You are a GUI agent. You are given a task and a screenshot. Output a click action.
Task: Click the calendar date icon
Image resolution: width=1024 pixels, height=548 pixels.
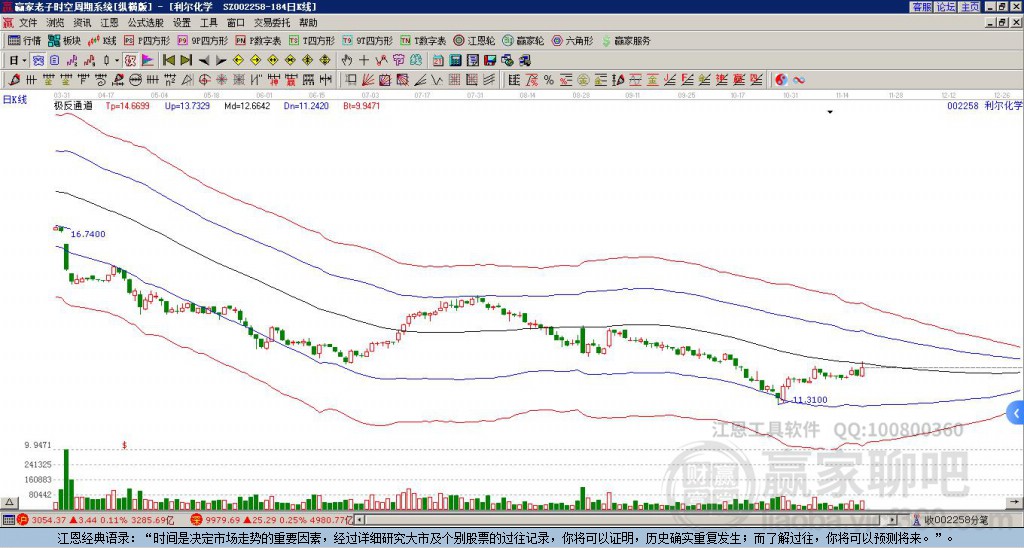pyautogui.click(x=438, y=61)
